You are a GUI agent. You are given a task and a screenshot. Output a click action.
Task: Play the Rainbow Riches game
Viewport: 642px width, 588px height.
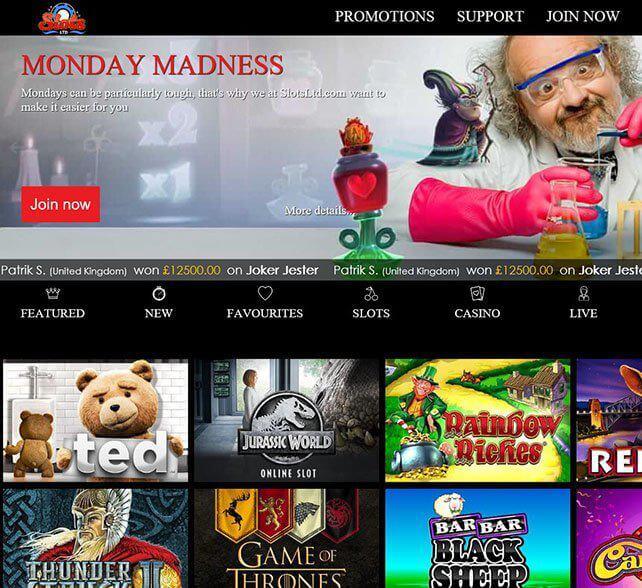tap(477, 421)
